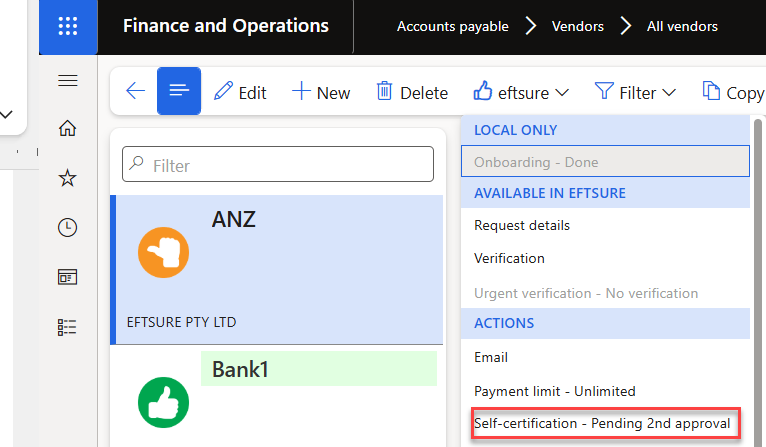Open All vendors breadcrumb
This screenshot has width=766, height=447.
coord(682,26)
